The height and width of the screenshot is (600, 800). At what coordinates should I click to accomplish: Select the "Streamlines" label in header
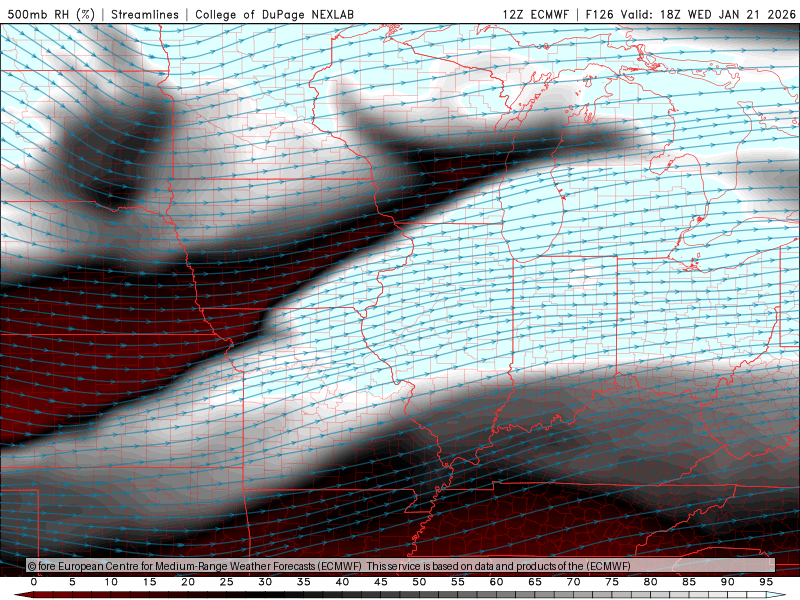pyautogui.click(x=145, y=14)
